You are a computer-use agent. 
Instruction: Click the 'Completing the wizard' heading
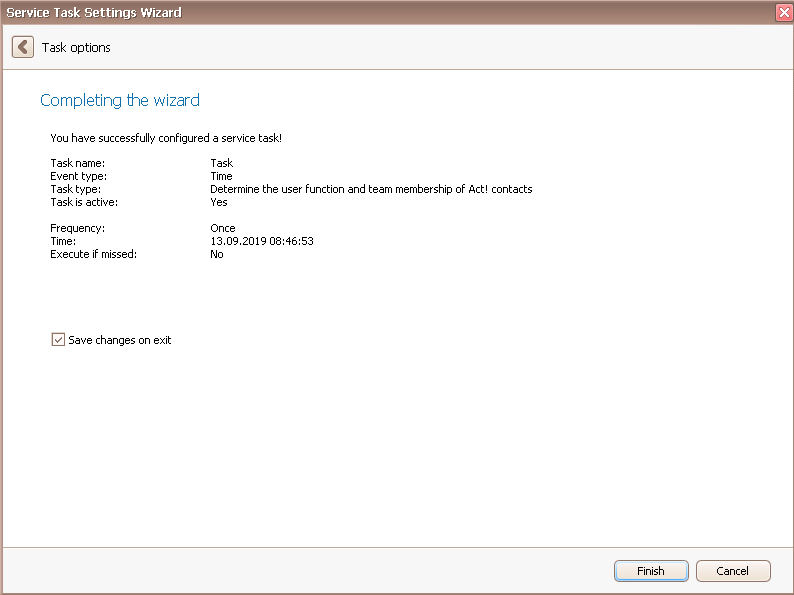click(120, 100)
